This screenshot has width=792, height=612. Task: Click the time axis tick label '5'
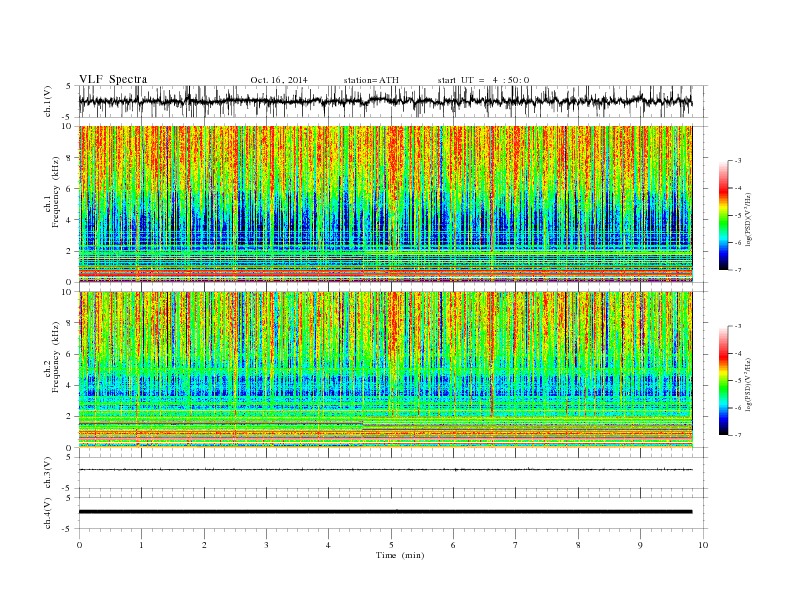[391, 545]
